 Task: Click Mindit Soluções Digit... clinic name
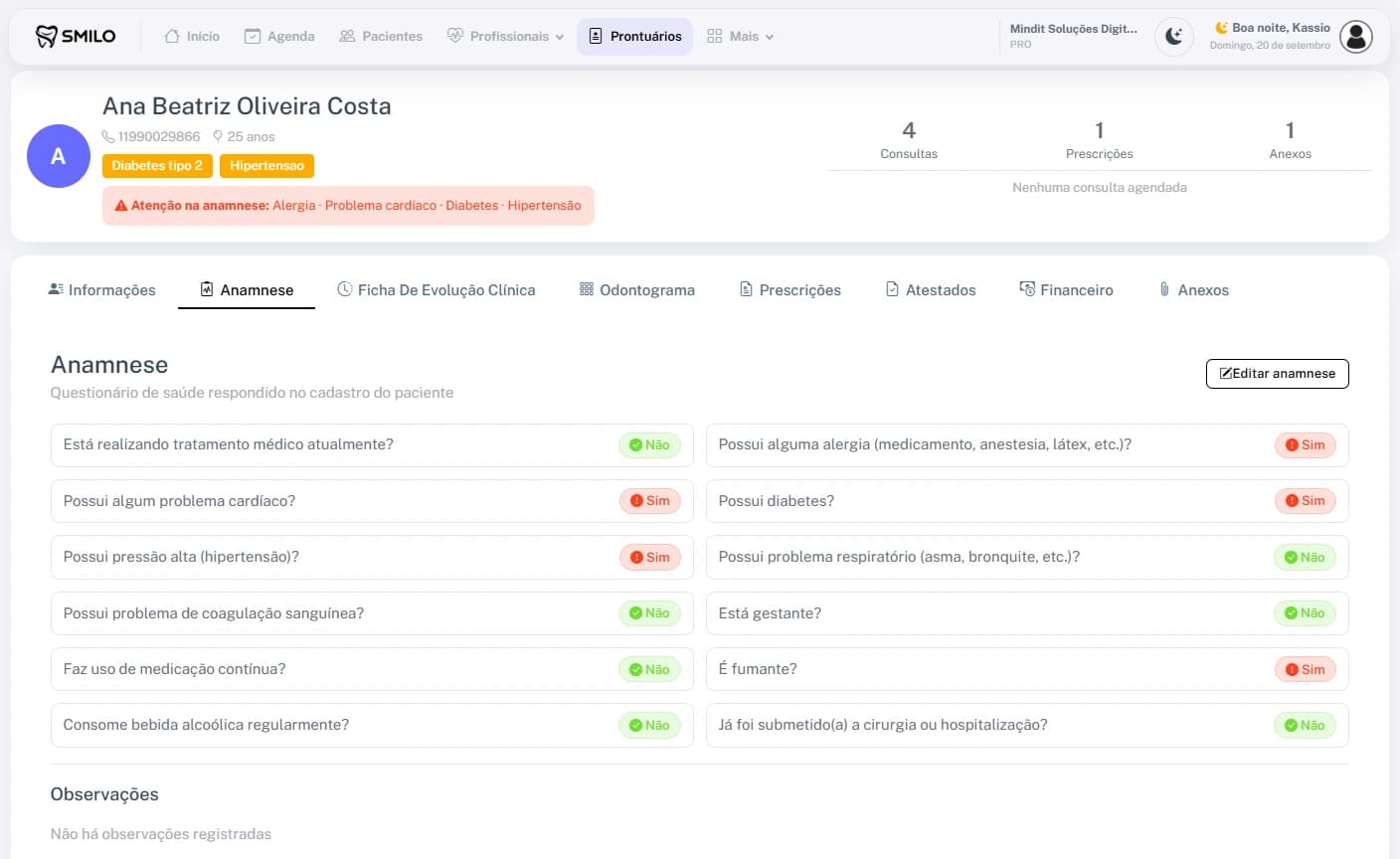[1073, 29]
